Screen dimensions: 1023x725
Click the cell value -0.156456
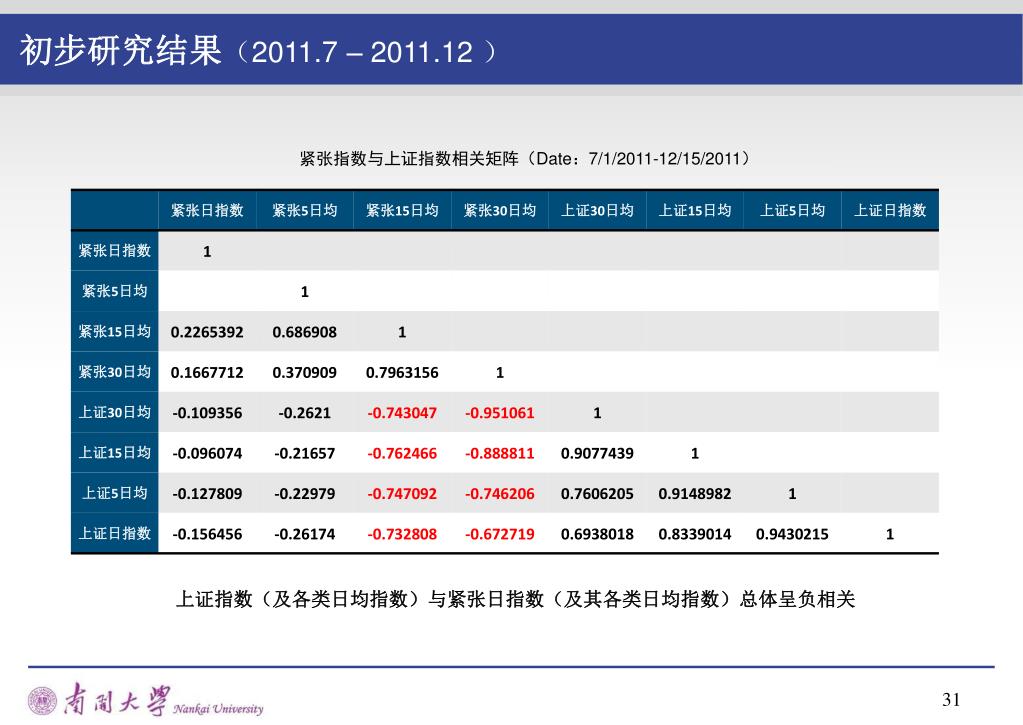(207, 534)
